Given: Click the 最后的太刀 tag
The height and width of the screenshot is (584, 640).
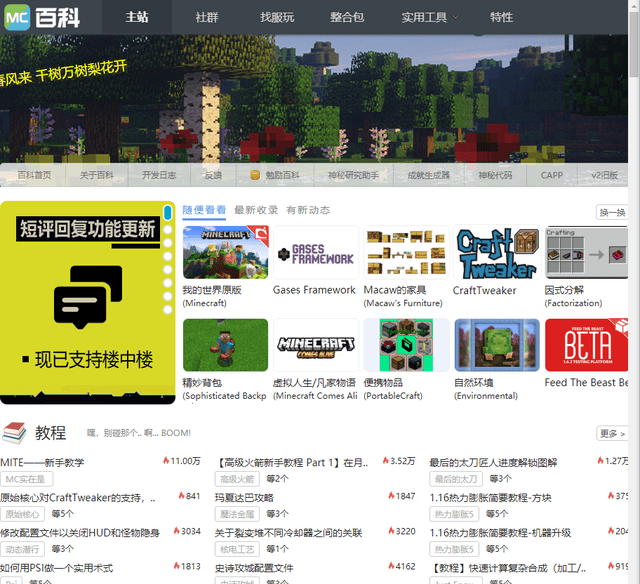Looking at the screenshot, I should 456,479.
